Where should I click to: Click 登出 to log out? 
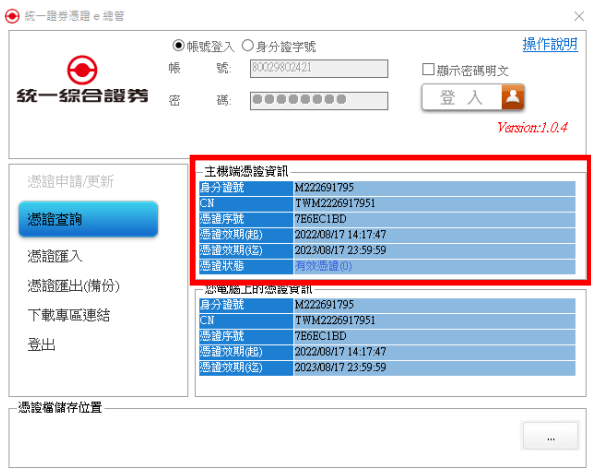41,344
